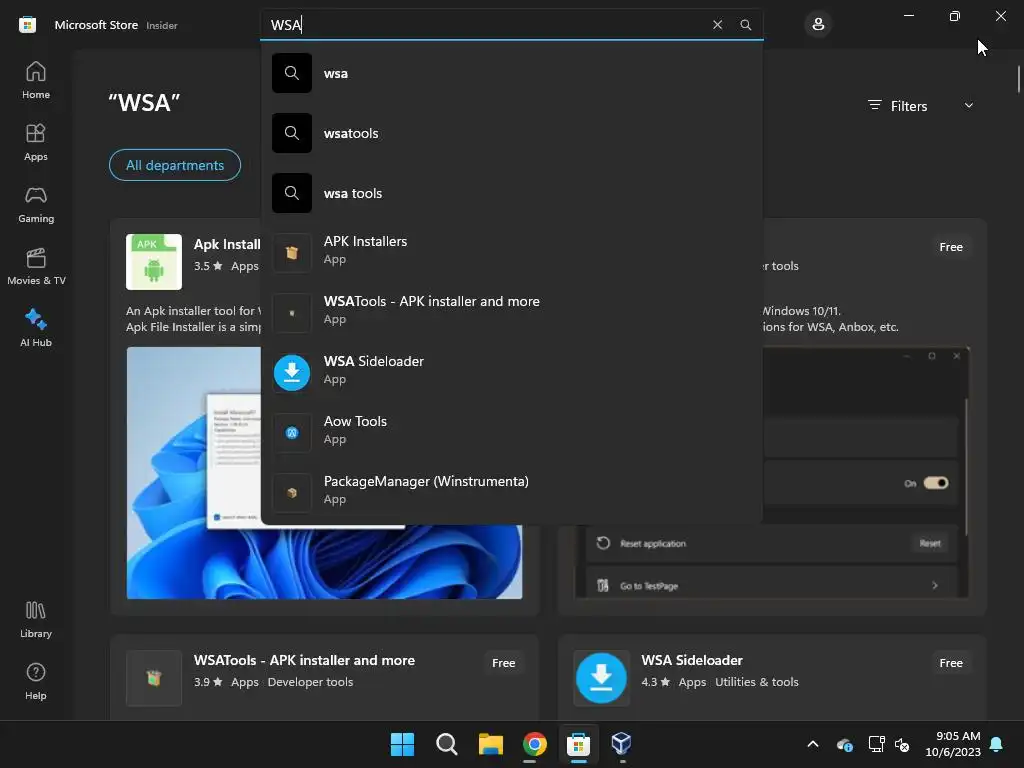Clear the search box text
This screenshot has width=1024, height=768.
pos(717,25)
